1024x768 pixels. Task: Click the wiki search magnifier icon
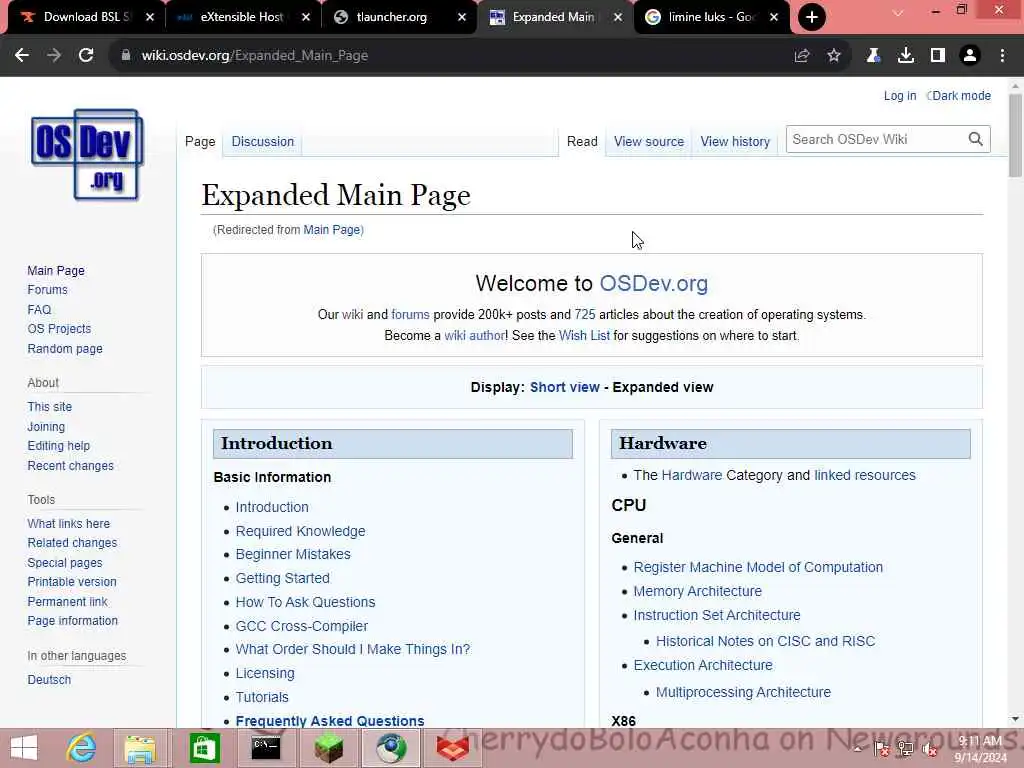(975, 139)
